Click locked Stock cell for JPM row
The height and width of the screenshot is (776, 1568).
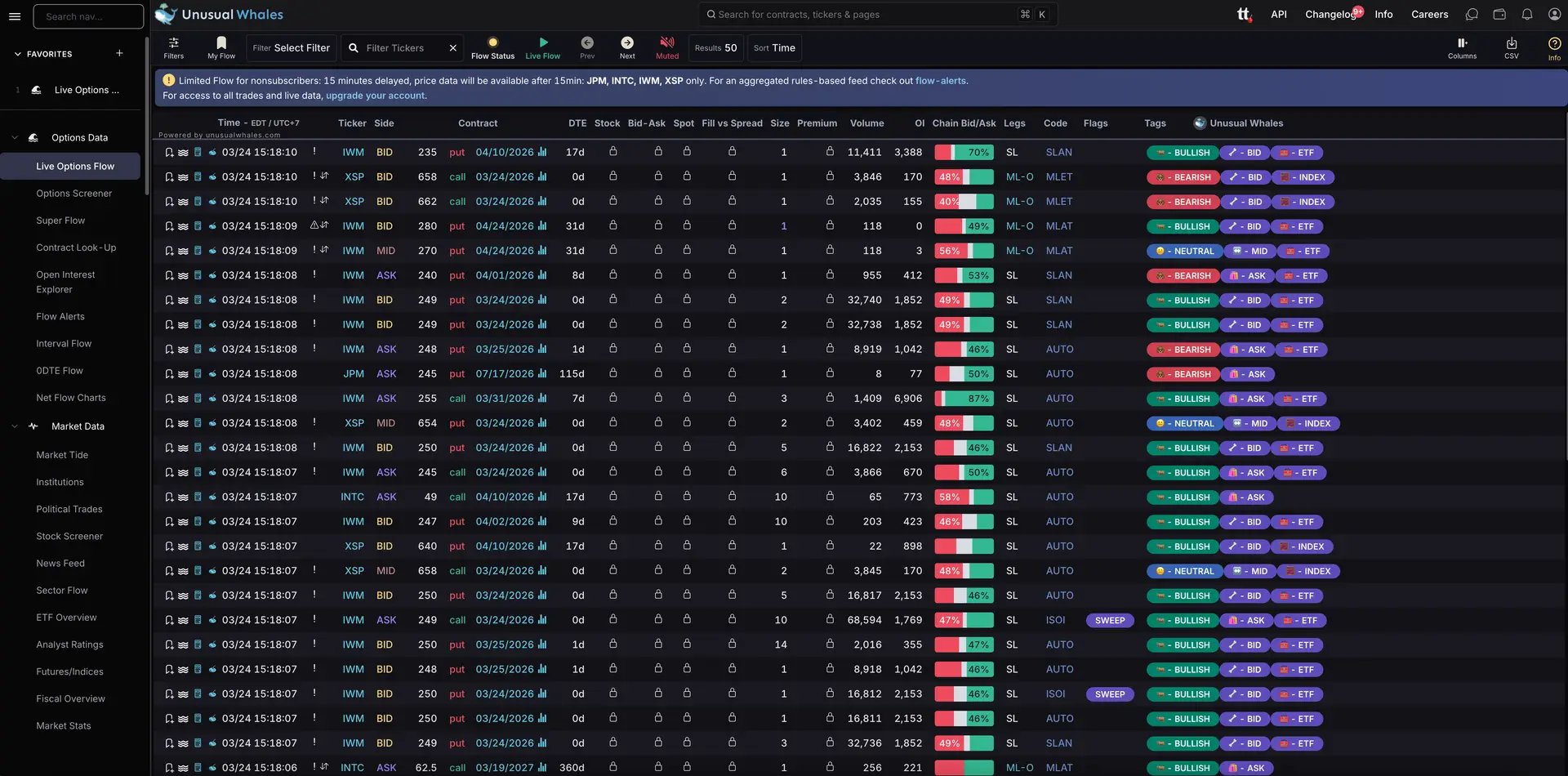tap(612, 373)
